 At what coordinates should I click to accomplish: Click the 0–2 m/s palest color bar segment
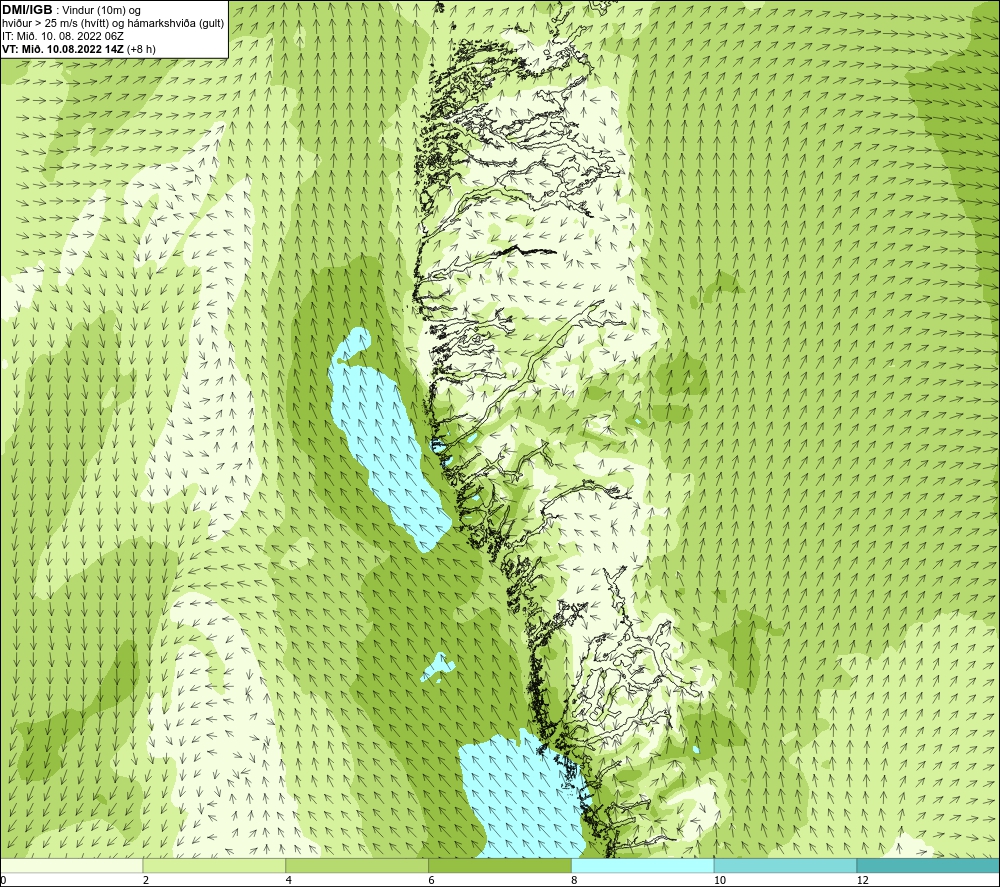click(x=71, y=865)
